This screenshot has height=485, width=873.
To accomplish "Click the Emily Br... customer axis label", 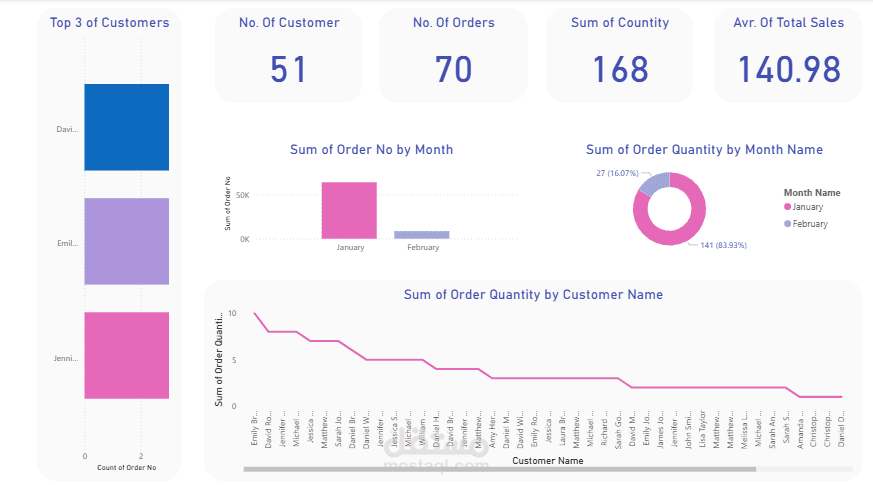I will click(254, 429).
